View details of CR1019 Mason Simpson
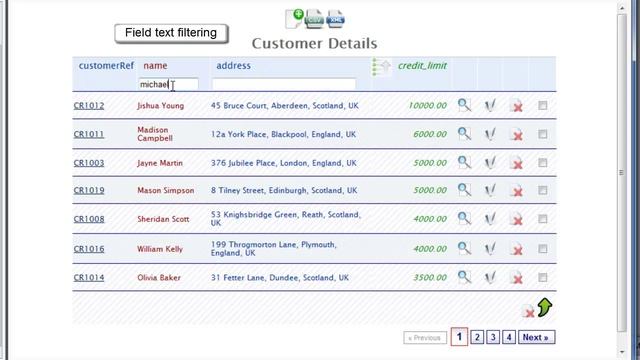The image size is (640, 360). click(464, 190)
